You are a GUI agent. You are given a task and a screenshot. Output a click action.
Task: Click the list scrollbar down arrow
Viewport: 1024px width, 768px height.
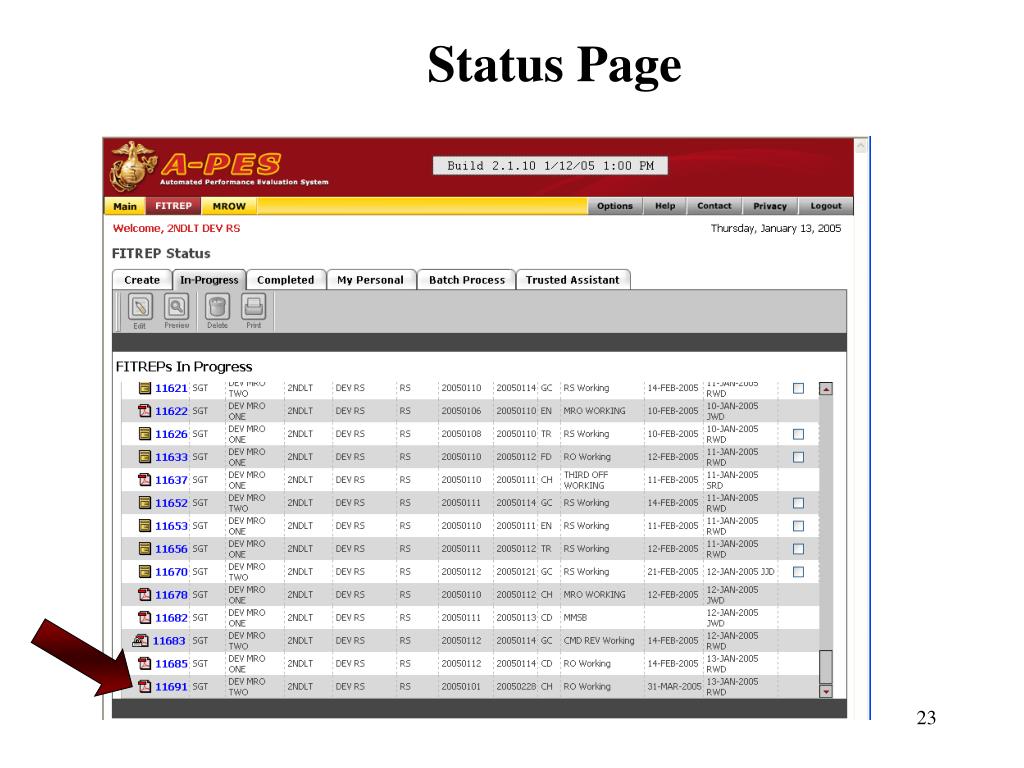825,691
